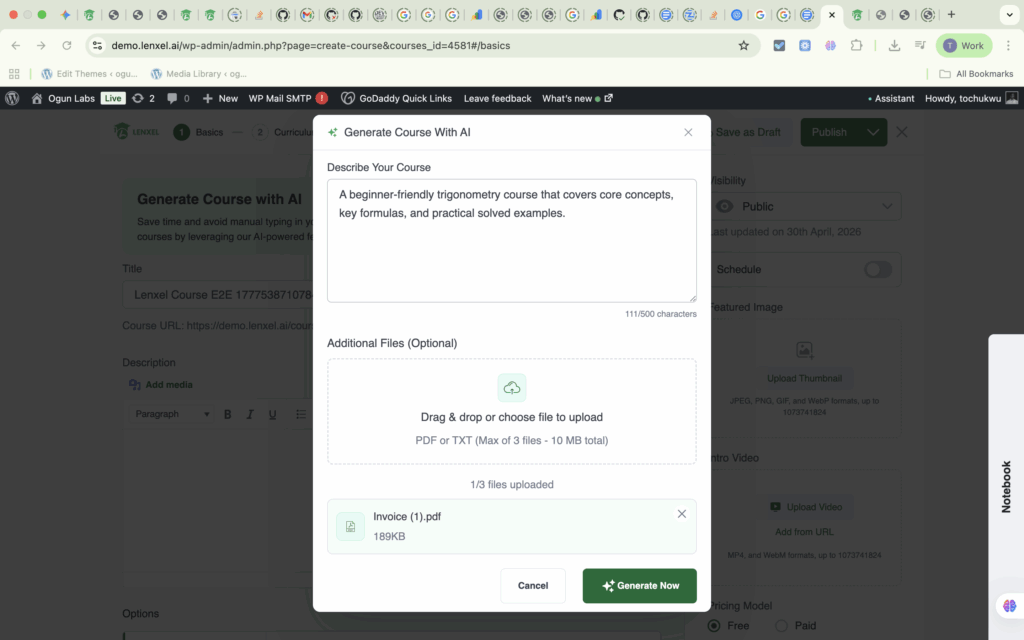Screen dimensions: 1024x640
Task: Close the Generate Course With AI dialog
Action: pos(688,132)
